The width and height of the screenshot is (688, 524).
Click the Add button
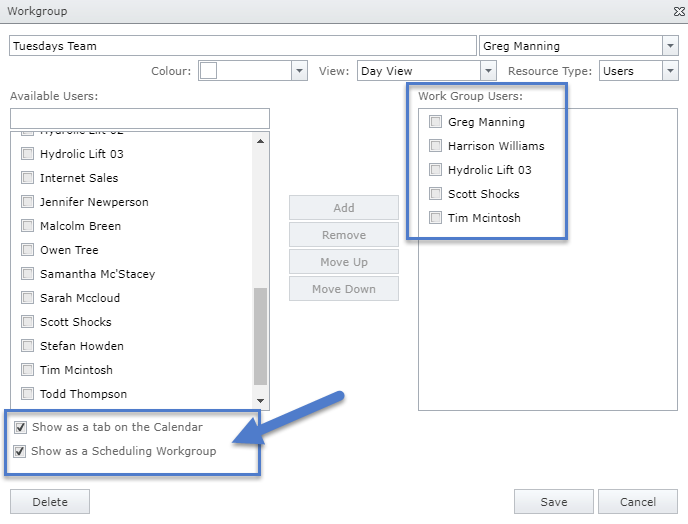(x=344, y=208)
